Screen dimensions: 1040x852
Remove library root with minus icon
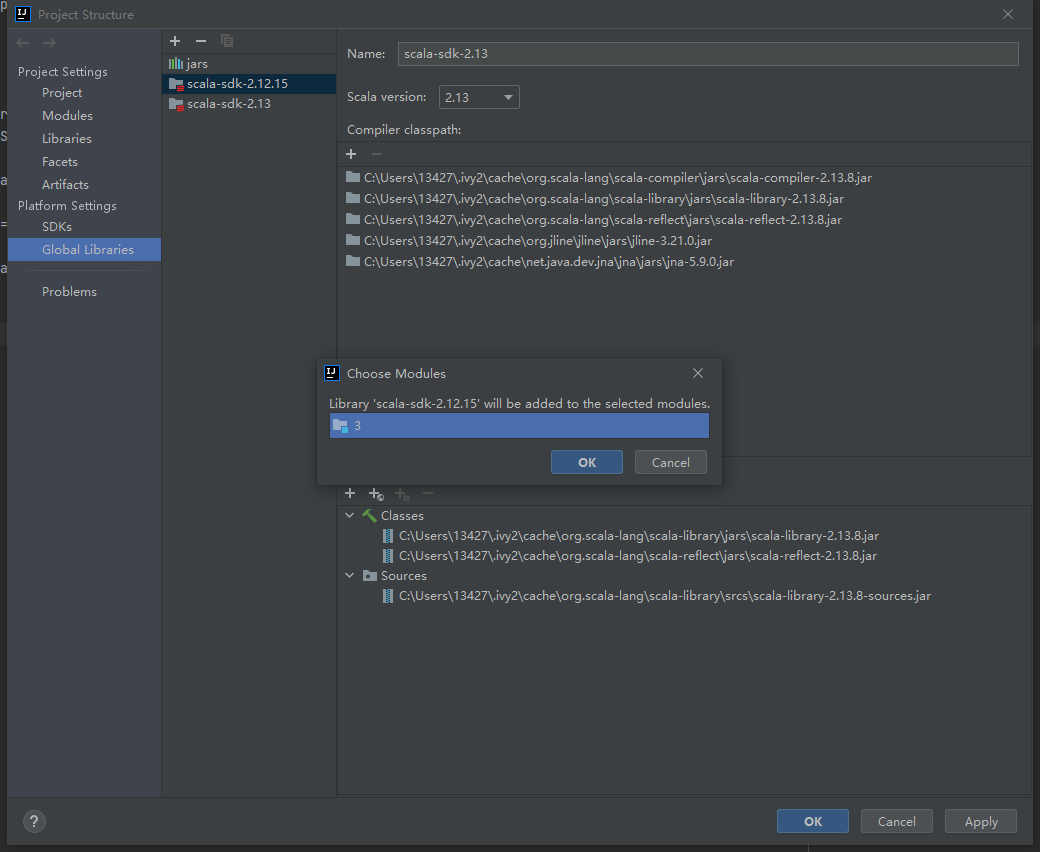[x=428, y=493]
